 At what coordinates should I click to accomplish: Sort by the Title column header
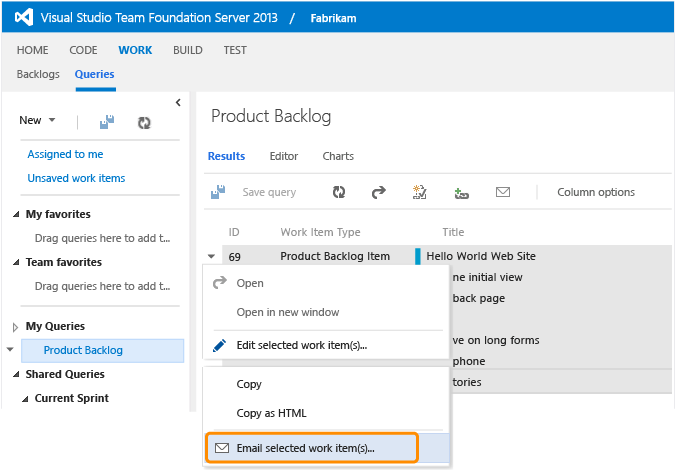pos(453,232)
